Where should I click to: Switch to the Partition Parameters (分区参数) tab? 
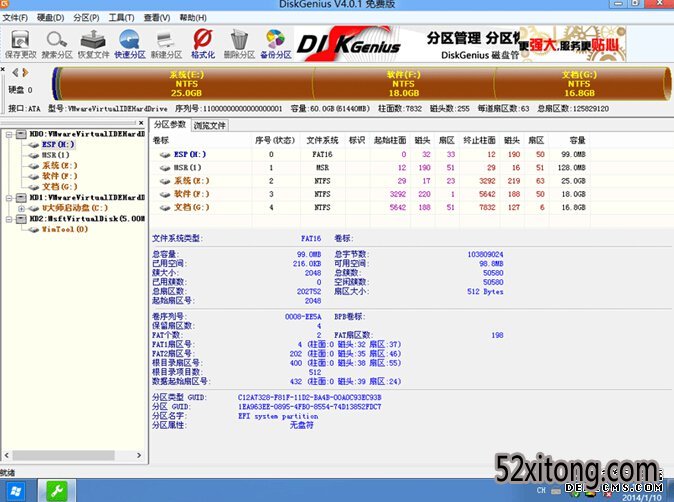point(170,124)
